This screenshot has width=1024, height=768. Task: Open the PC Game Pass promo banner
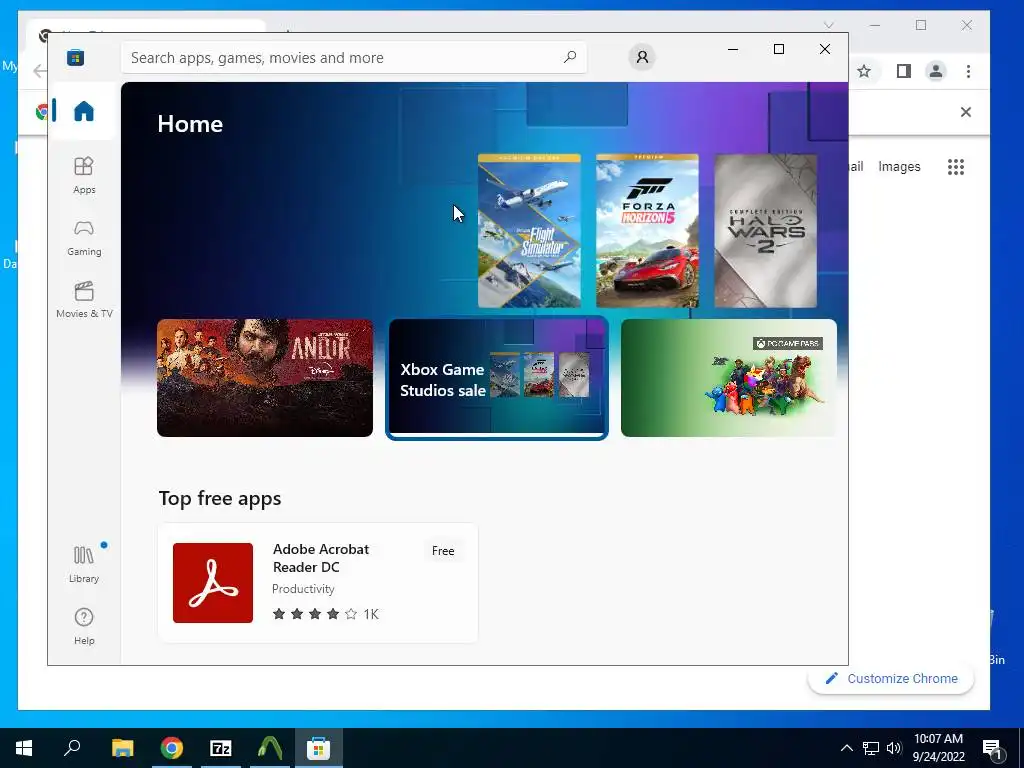[729, 377]
